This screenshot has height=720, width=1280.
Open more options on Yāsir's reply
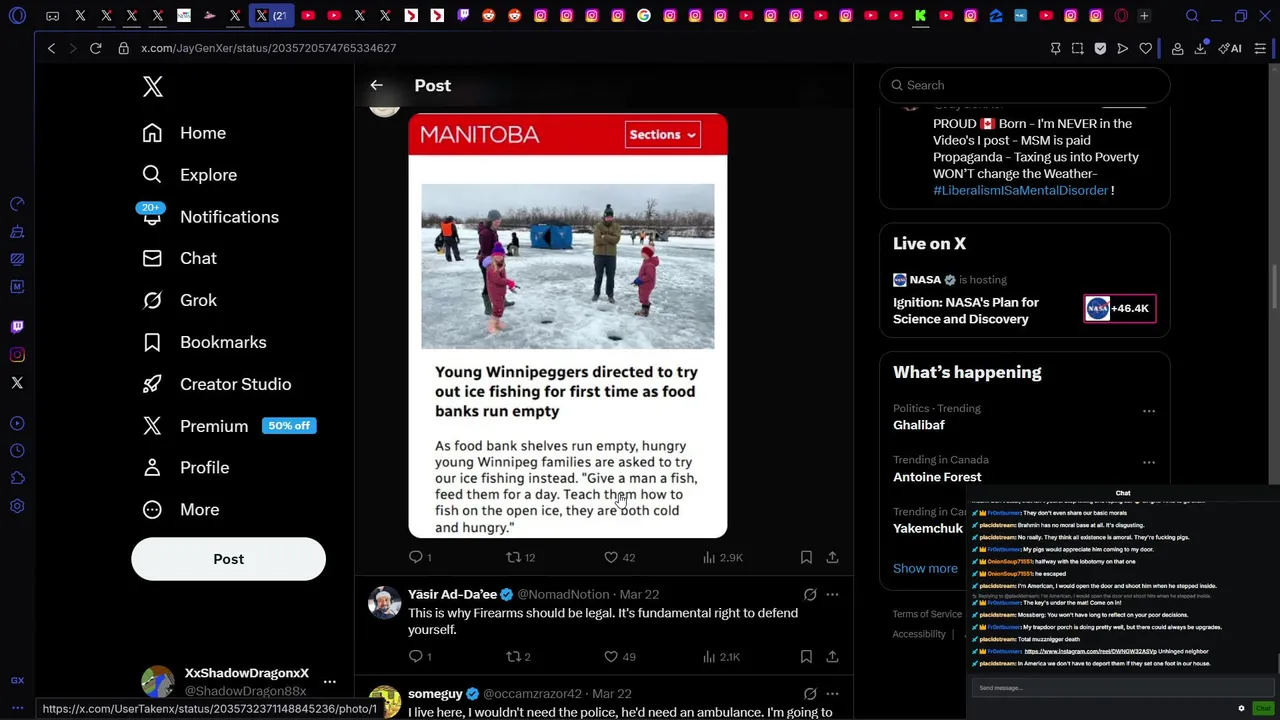tap(832, 594)
